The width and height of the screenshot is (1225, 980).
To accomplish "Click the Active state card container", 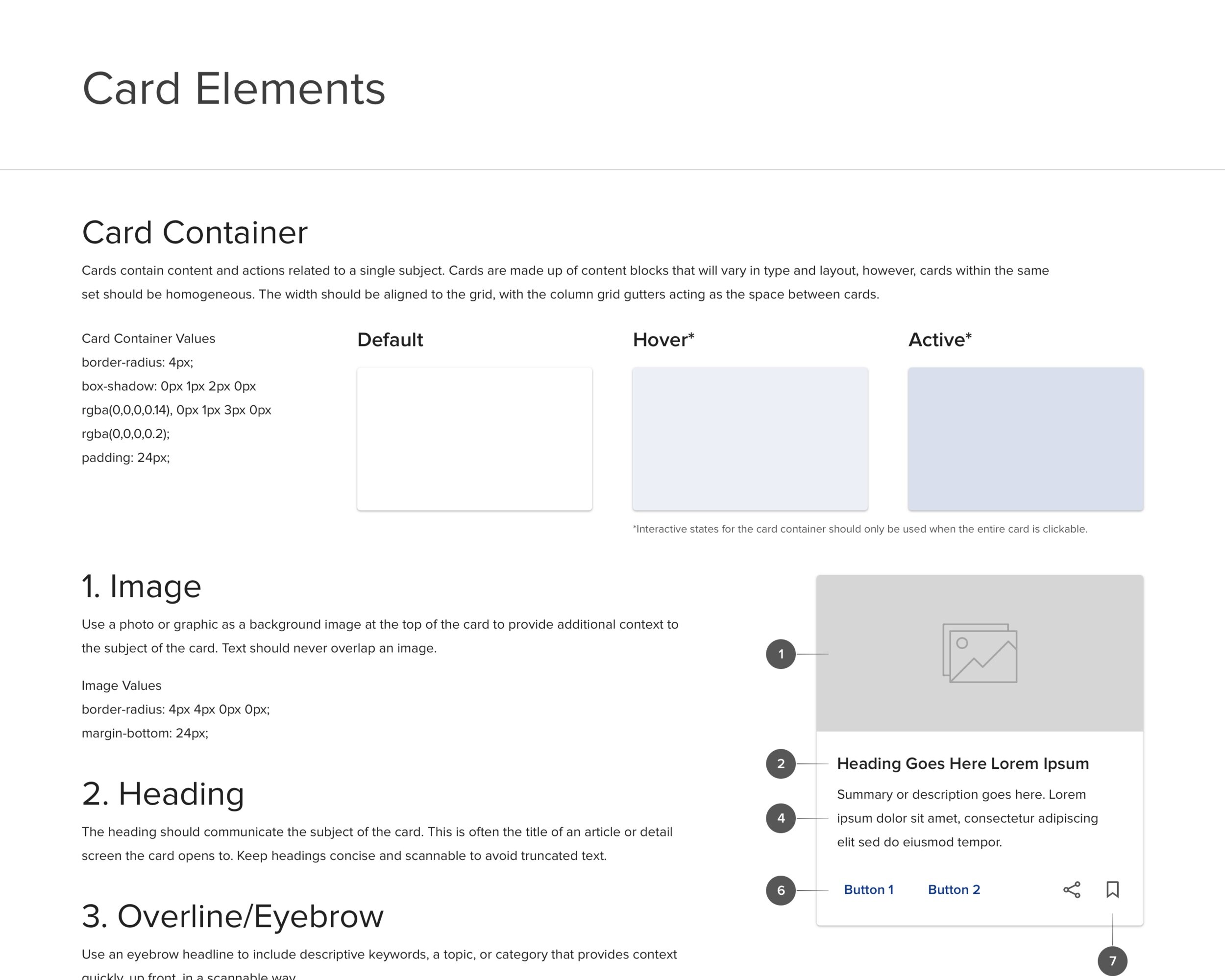I will click(x=1026, y=439).
